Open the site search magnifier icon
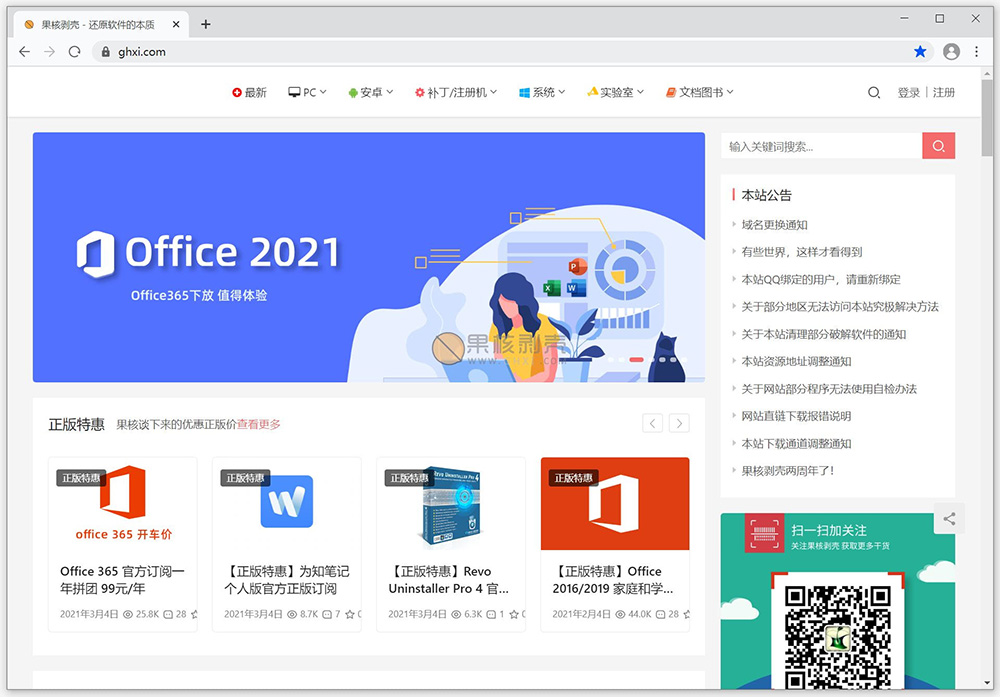 pos(874,92)
